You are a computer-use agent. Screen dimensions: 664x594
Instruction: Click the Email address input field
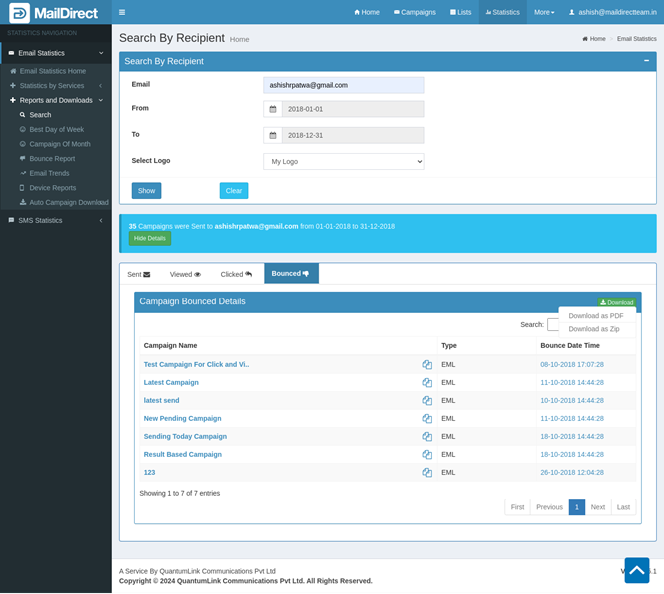[344, 85]
